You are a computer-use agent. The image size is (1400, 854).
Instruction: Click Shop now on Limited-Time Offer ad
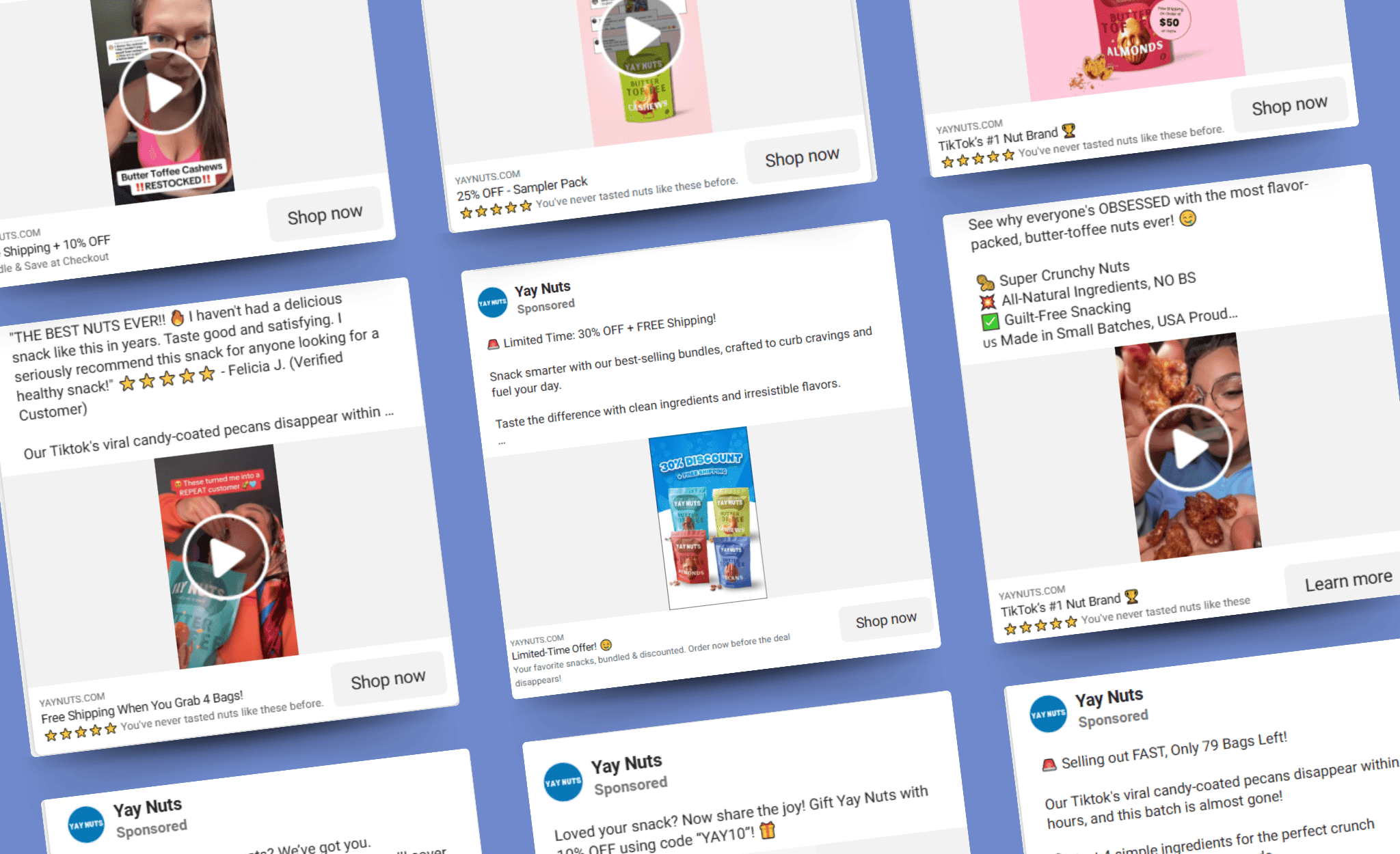[886, 620]
